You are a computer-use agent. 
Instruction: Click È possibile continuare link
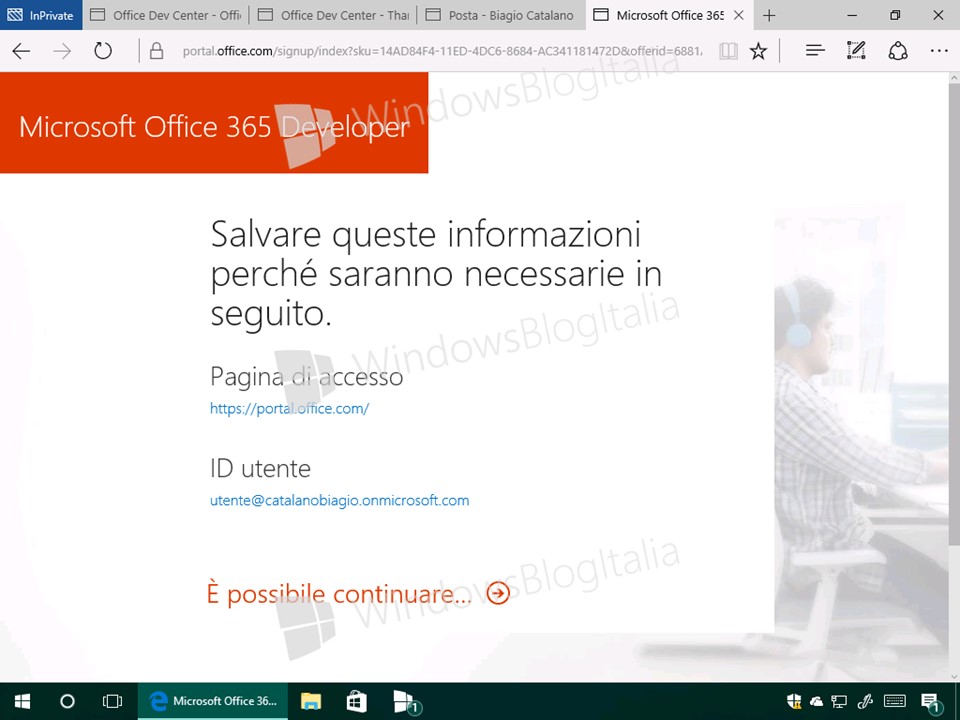[x=339, y=594]
